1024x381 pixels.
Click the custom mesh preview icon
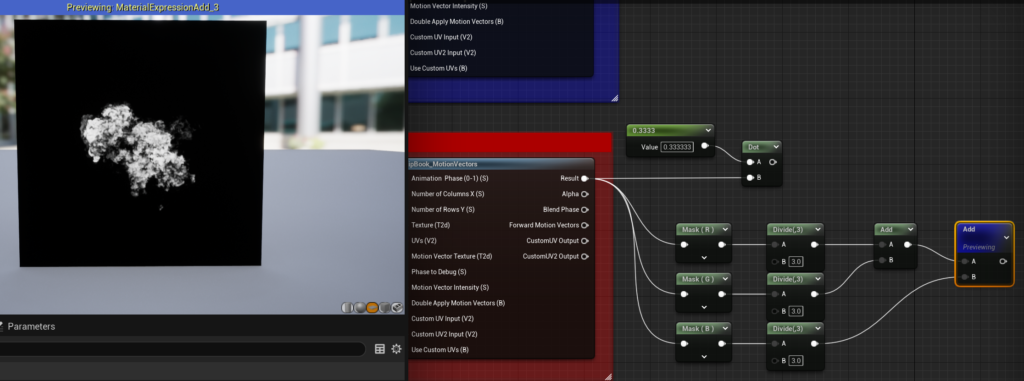pos(397,308)
